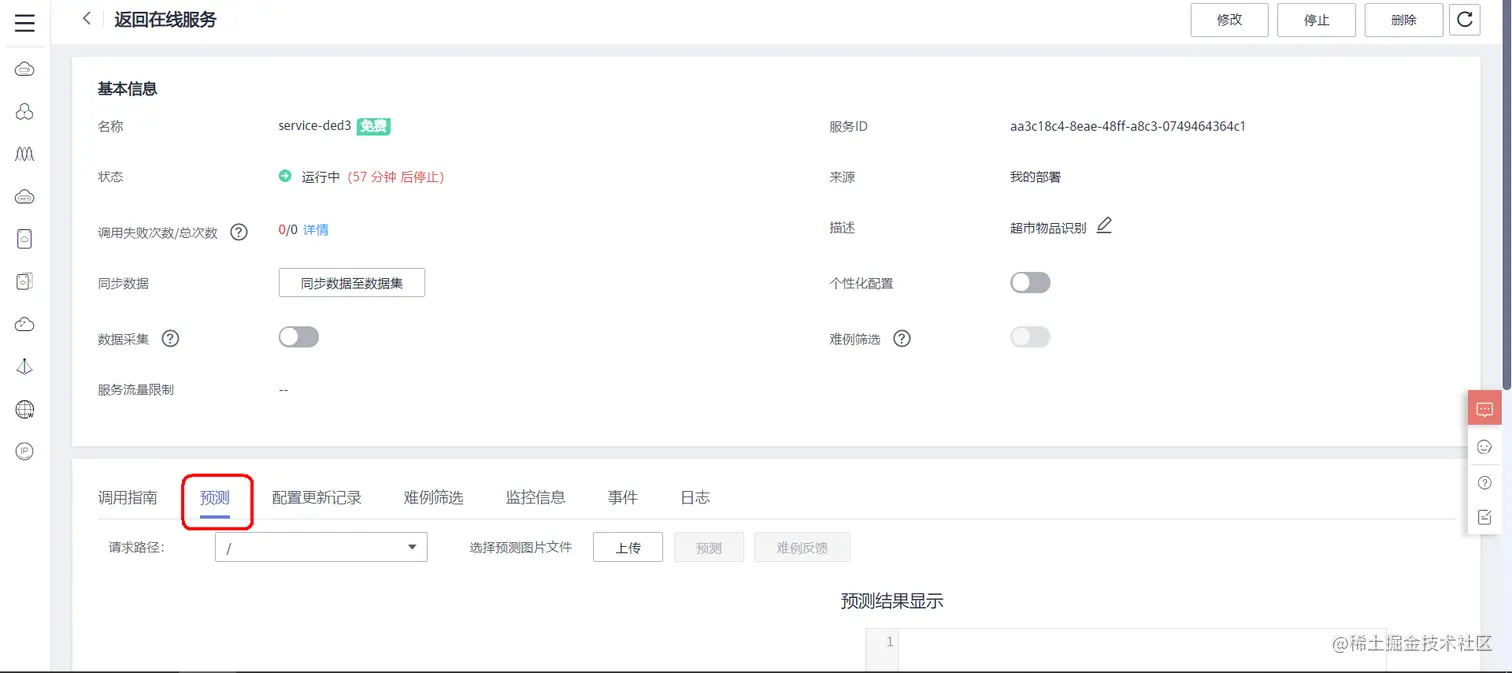Click the service ID aa3c18c4-8eae-48ff-a8c3-0749464364c1
This screenshot has width=1512, height=673.
[x=1128, y=126]
